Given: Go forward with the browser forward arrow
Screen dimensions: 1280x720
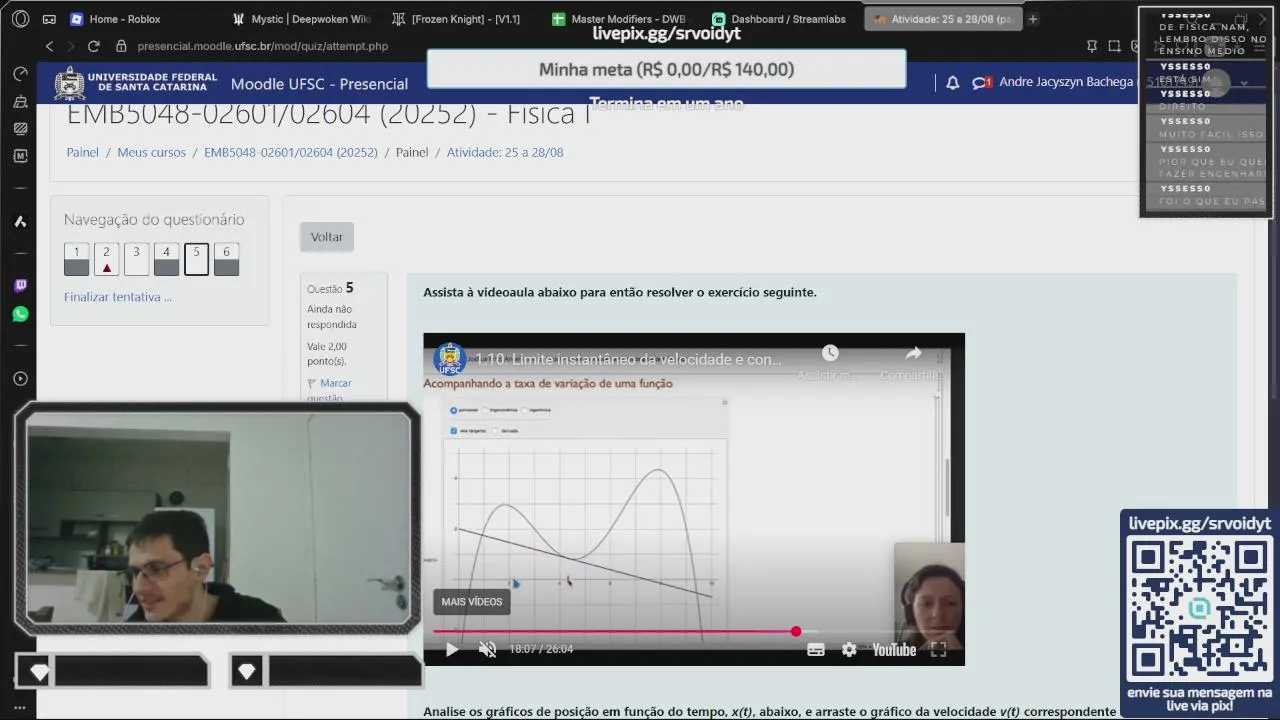Looking at the screenshot, I should click(x=72, y=46).
